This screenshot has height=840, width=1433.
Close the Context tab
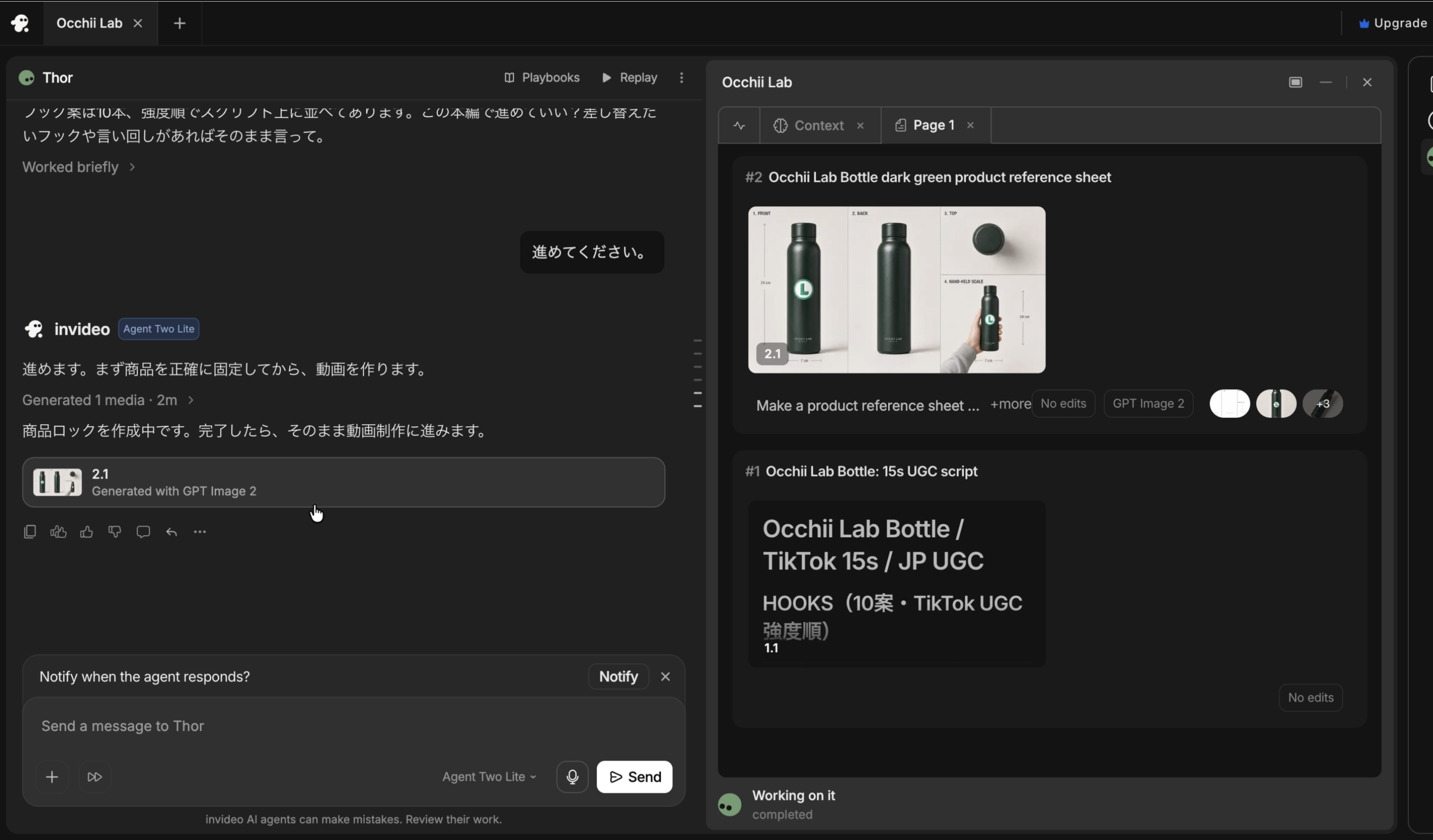860,126
